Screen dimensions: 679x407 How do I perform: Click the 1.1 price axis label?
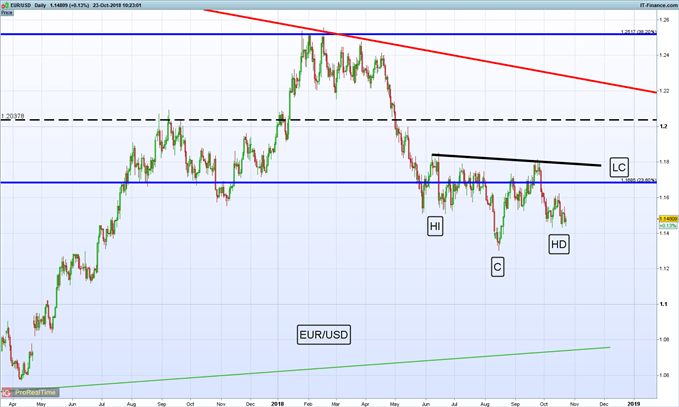tap(663, 304)
